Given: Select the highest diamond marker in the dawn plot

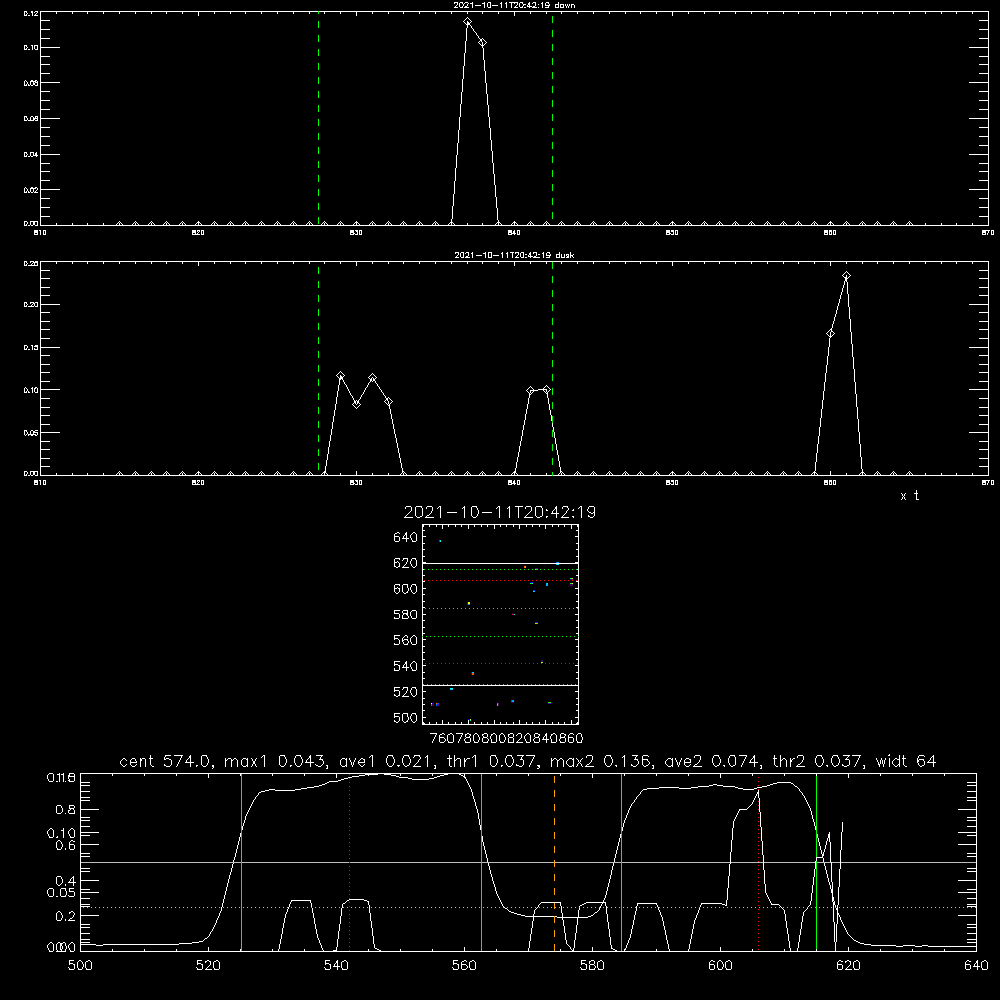Looking at the screenshot, I should (467, 22).
